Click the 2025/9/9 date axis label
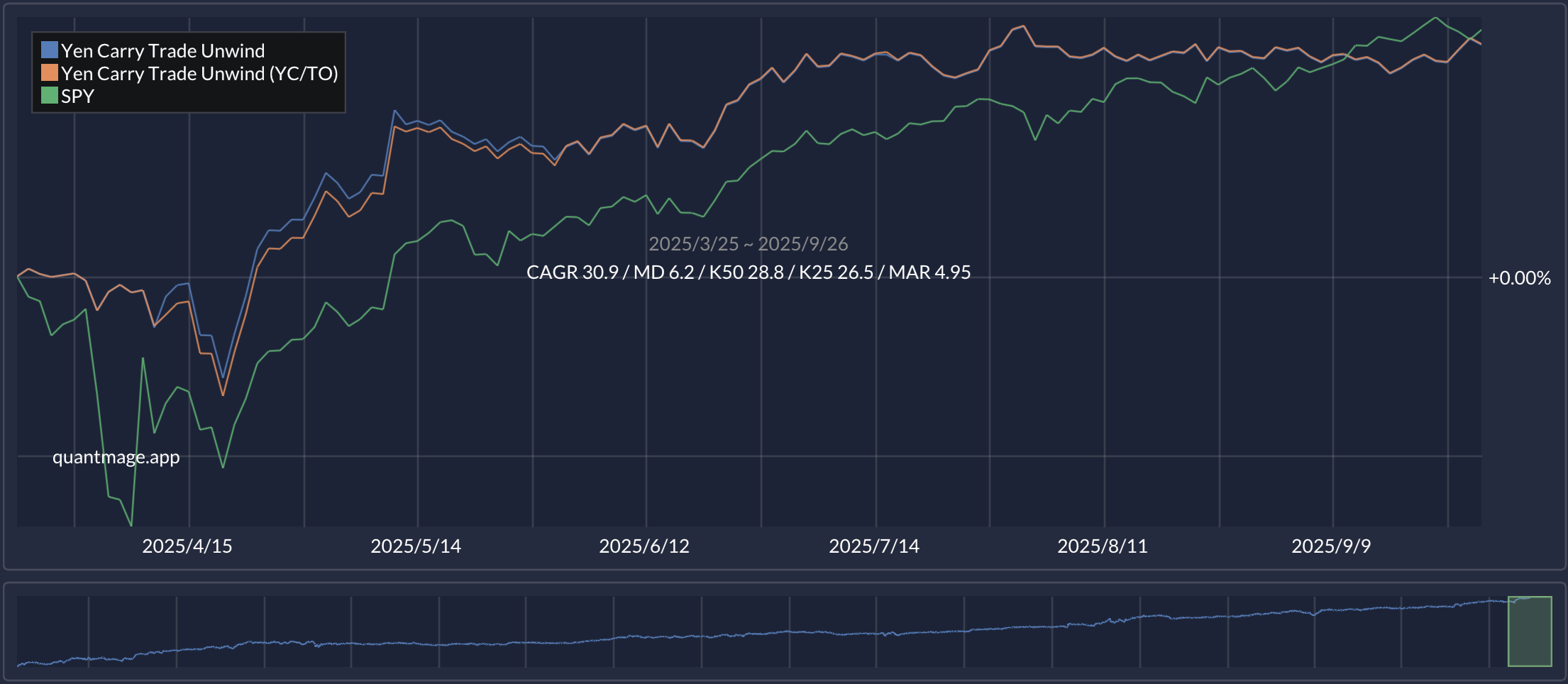The height and width of the screenshot is (684, 1568). [1331, 546]
